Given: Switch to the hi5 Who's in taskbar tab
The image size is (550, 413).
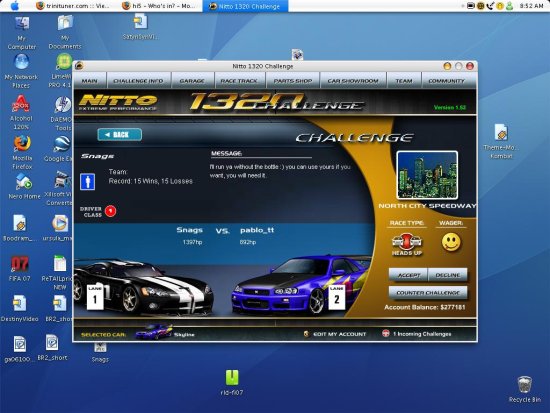Looking at the screenshot, I should click(x=159, y=6).
